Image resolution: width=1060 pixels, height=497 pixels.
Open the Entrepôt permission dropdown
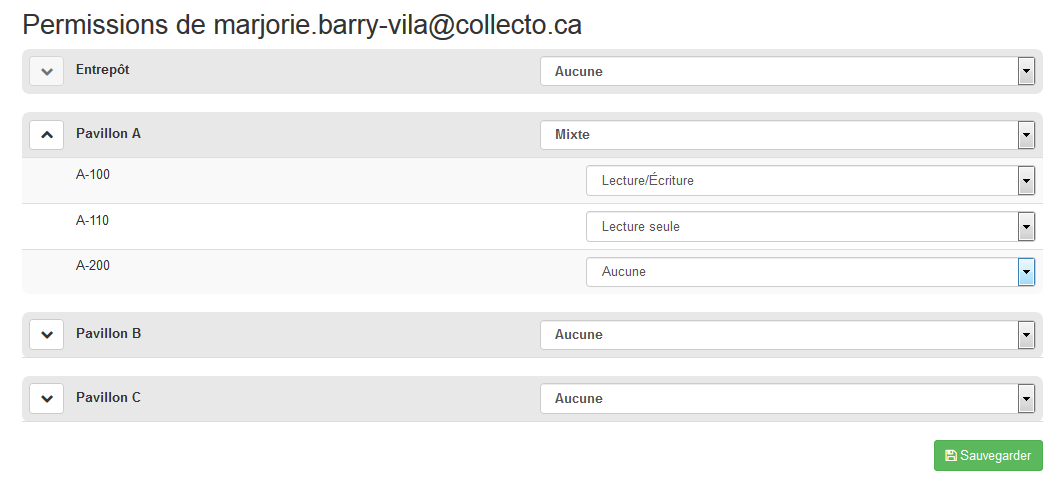pos(778,72)
